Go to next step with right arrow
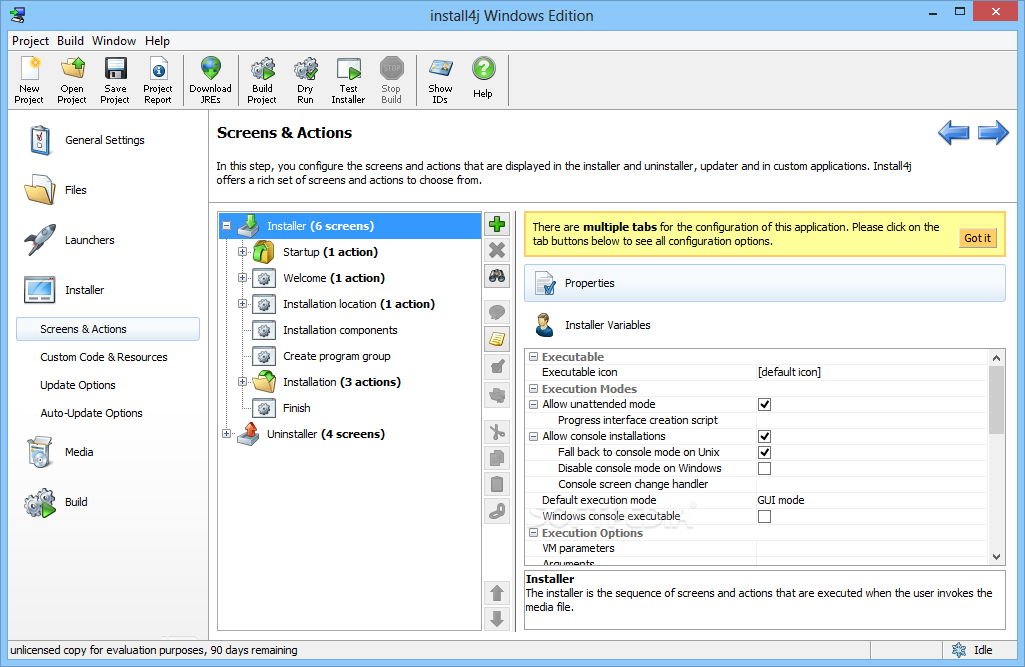The image size is (1025, 667). 993,133
